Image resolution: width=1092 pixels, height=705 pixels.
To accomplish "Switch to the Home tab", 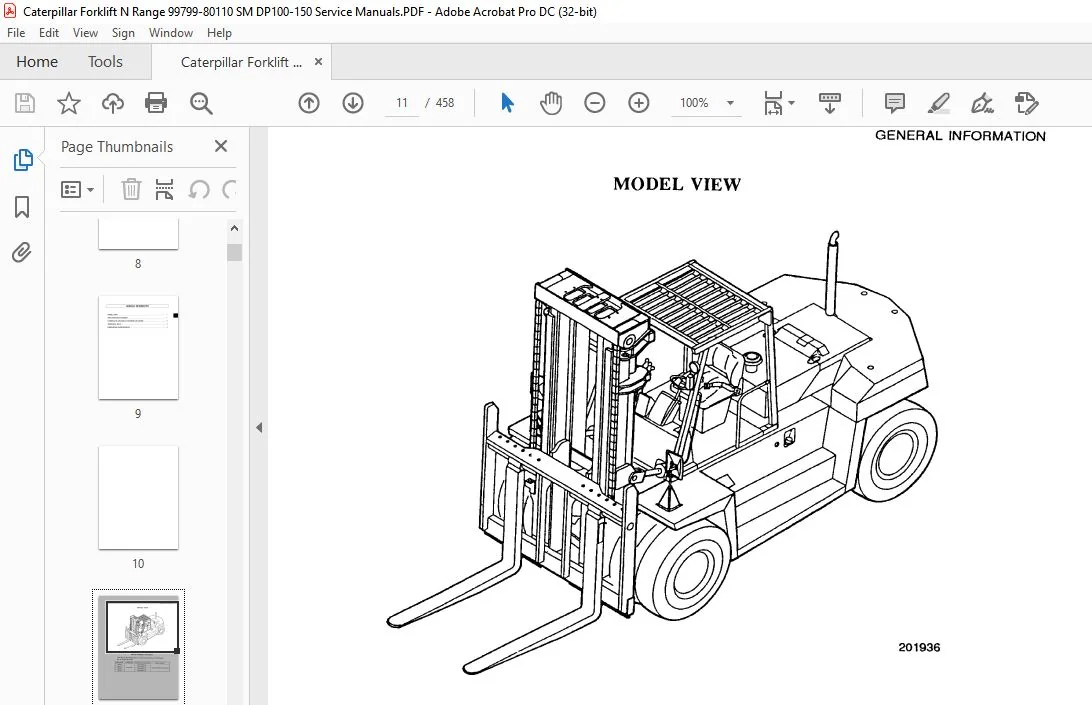I will click(37, 62).
